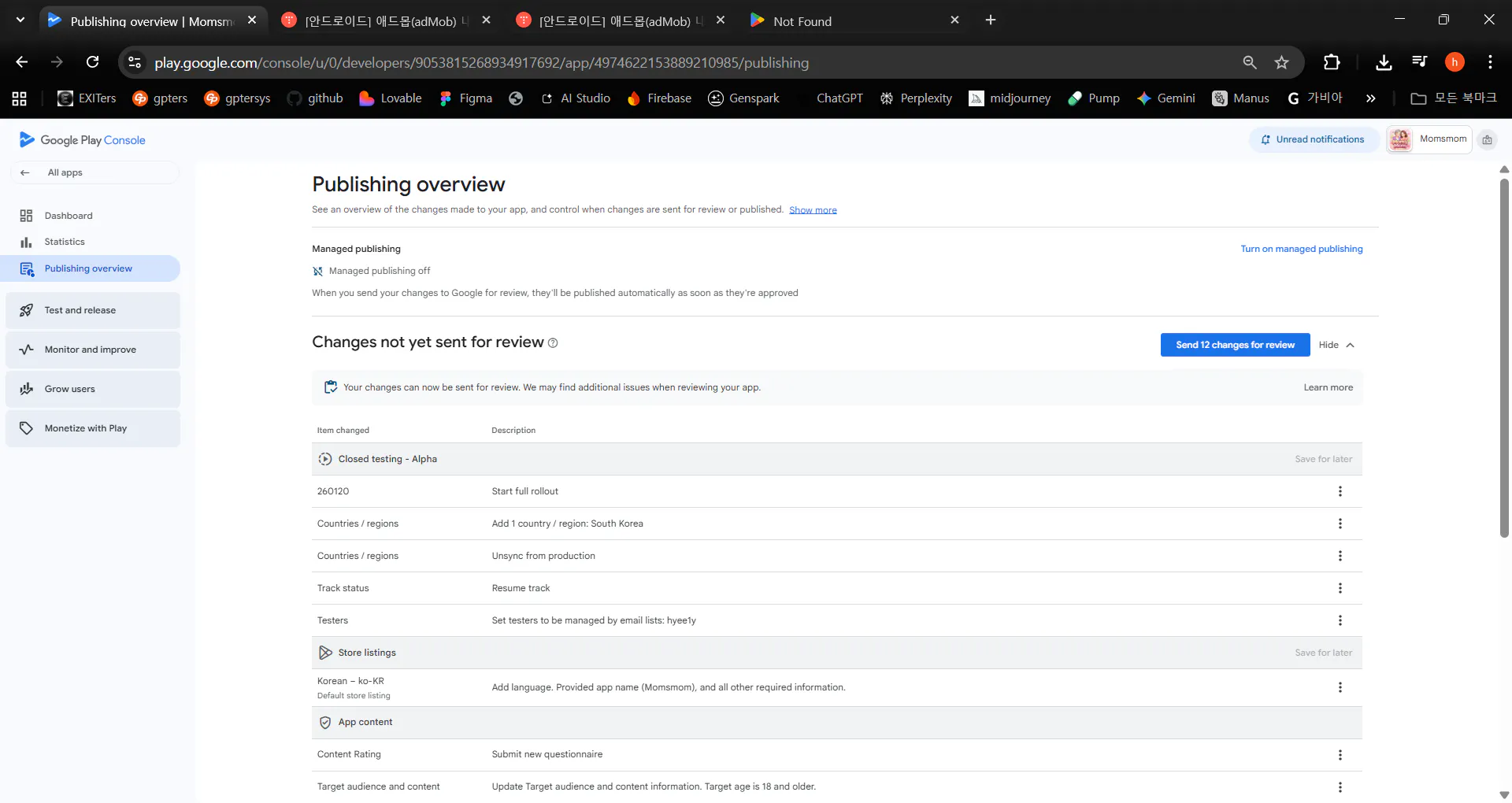Screen dimensions: 1512x803
Task: Open the more options menu for the 260120 row
Action: pyautogui.click(x=1340, y=491)
